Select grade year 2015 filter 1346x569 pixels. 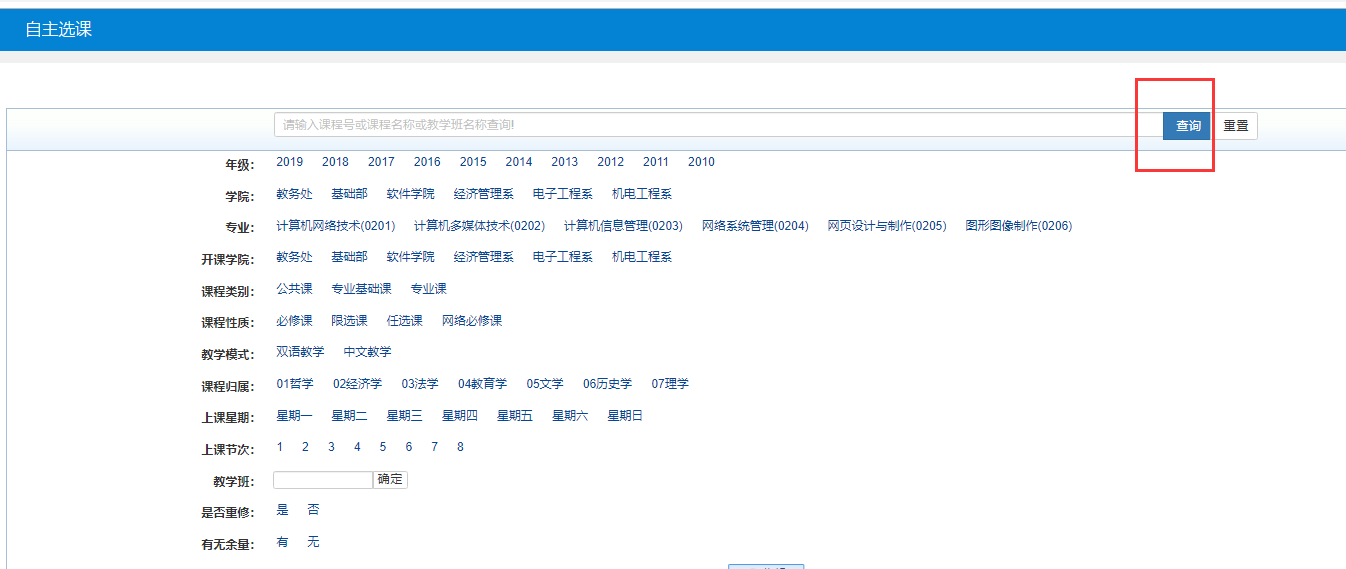[x=473, y=162]
